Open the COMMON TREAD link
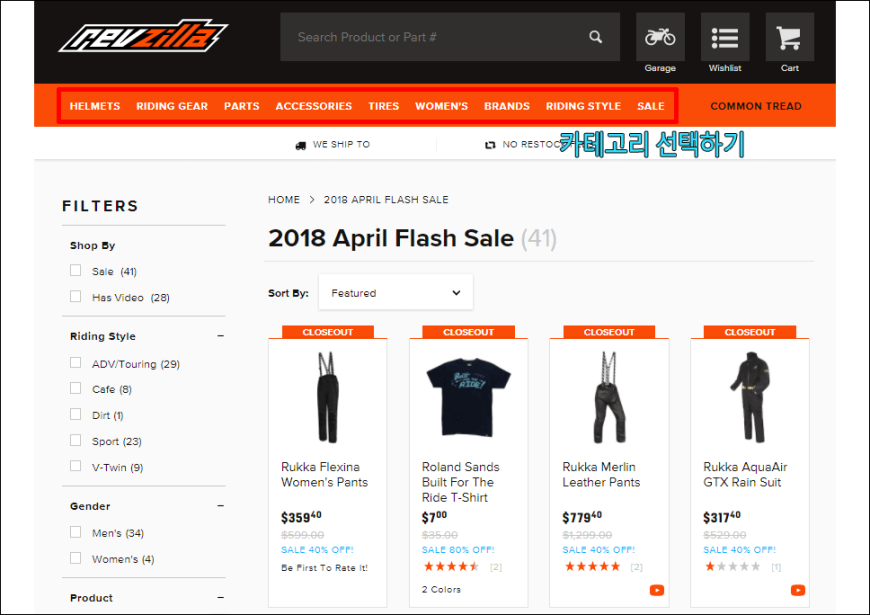 click(756, 106)
